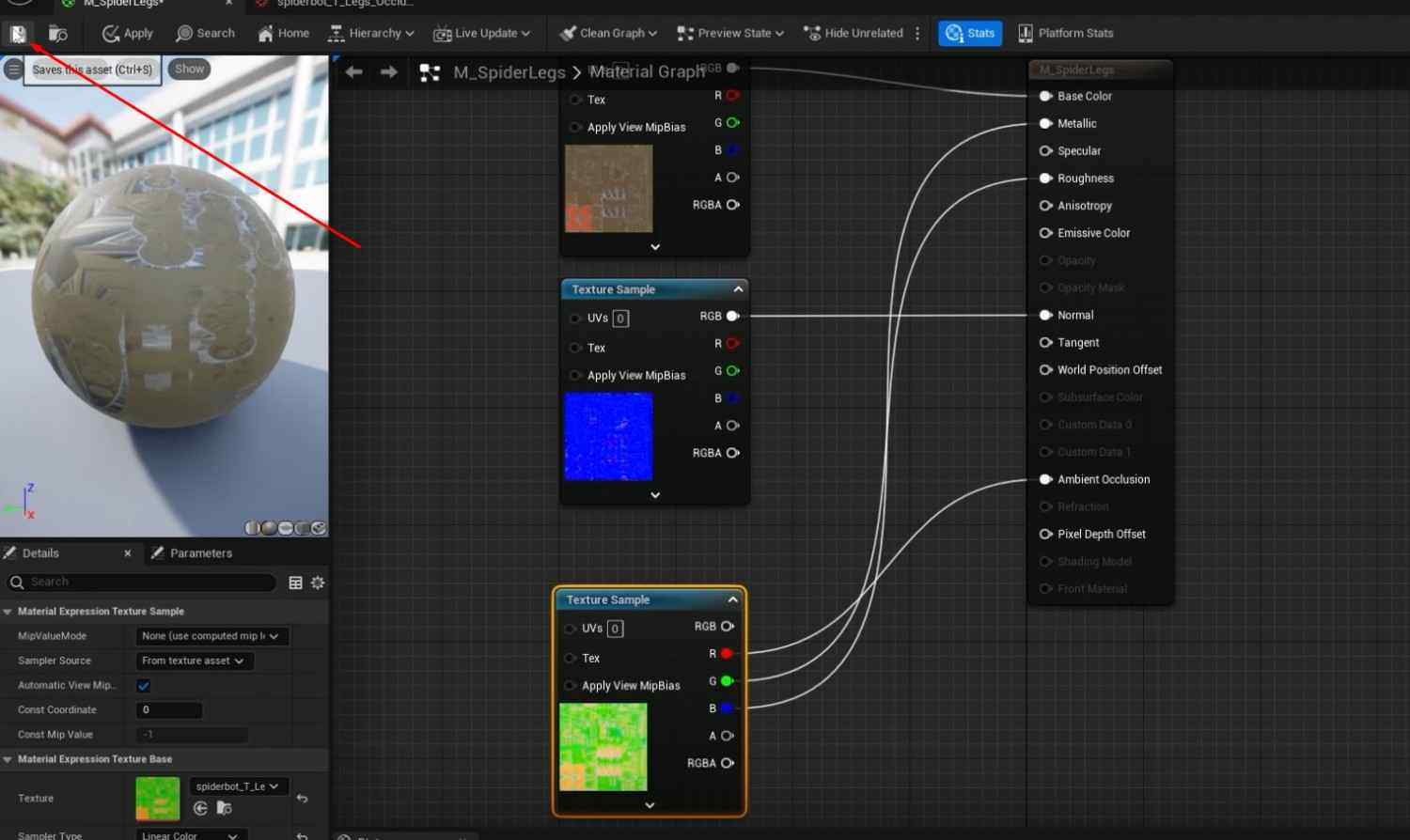
Task: Collapse the blue normal-map Texture Sample node
Action: (738, 289)
